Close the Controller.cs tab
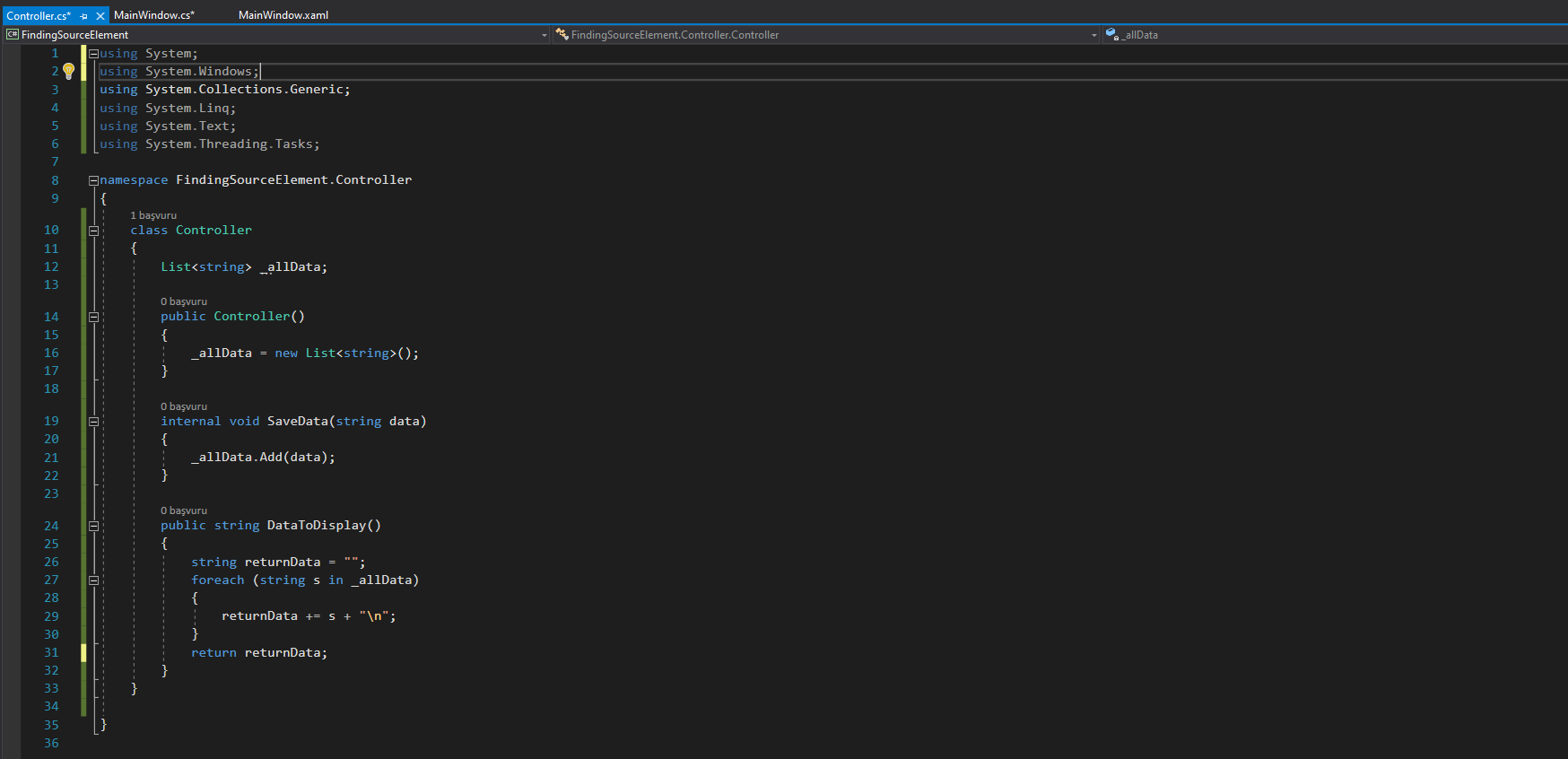The width and height of the screenshot is (1568, 759). [100, 16]
